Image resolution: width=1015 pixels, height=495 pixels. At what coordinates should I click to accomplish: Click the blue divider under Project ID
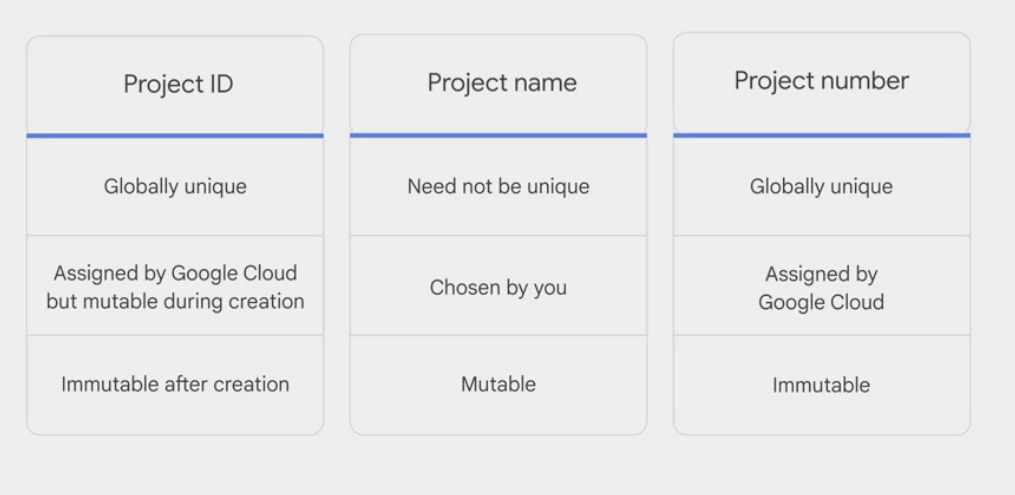(175, 135)
